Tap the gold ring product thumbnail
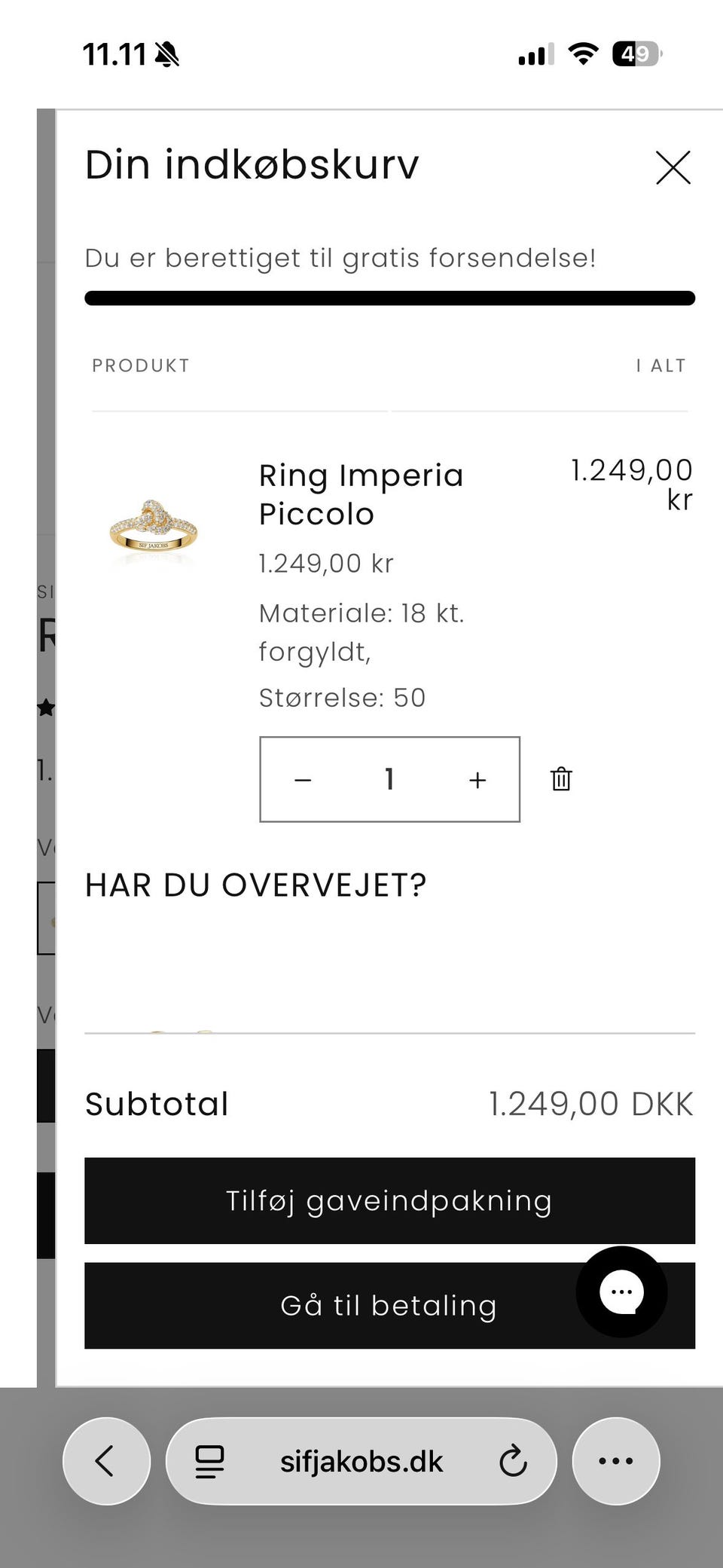Viewport: 723px width, 1568px height. click(x=154, y=526)
